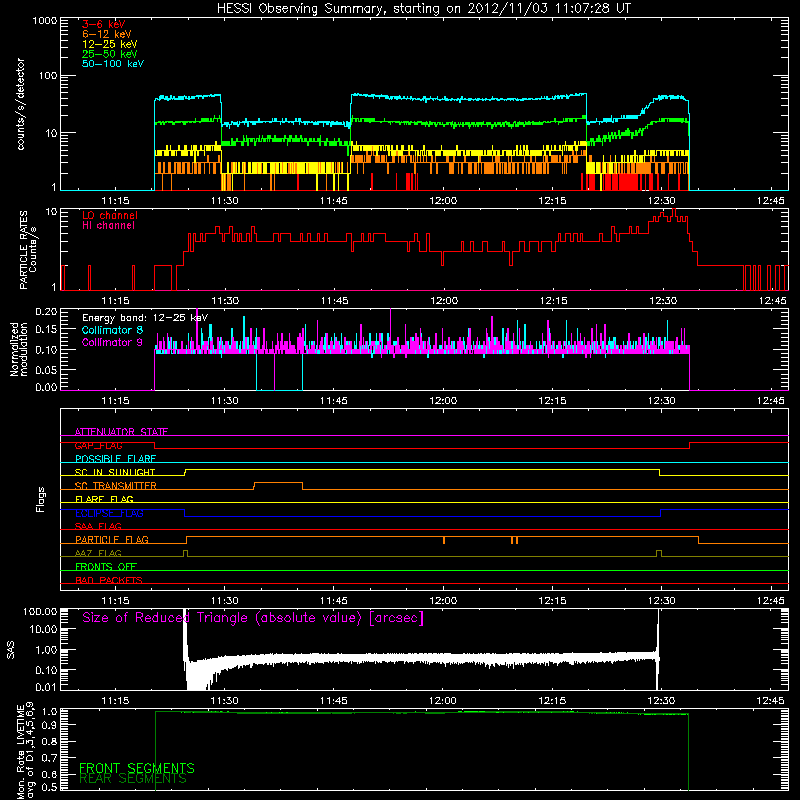Viewport: 800px width, 800px height.
Task: Click the 100.00 tick on SAS axis
Action: tap(40, 611)
